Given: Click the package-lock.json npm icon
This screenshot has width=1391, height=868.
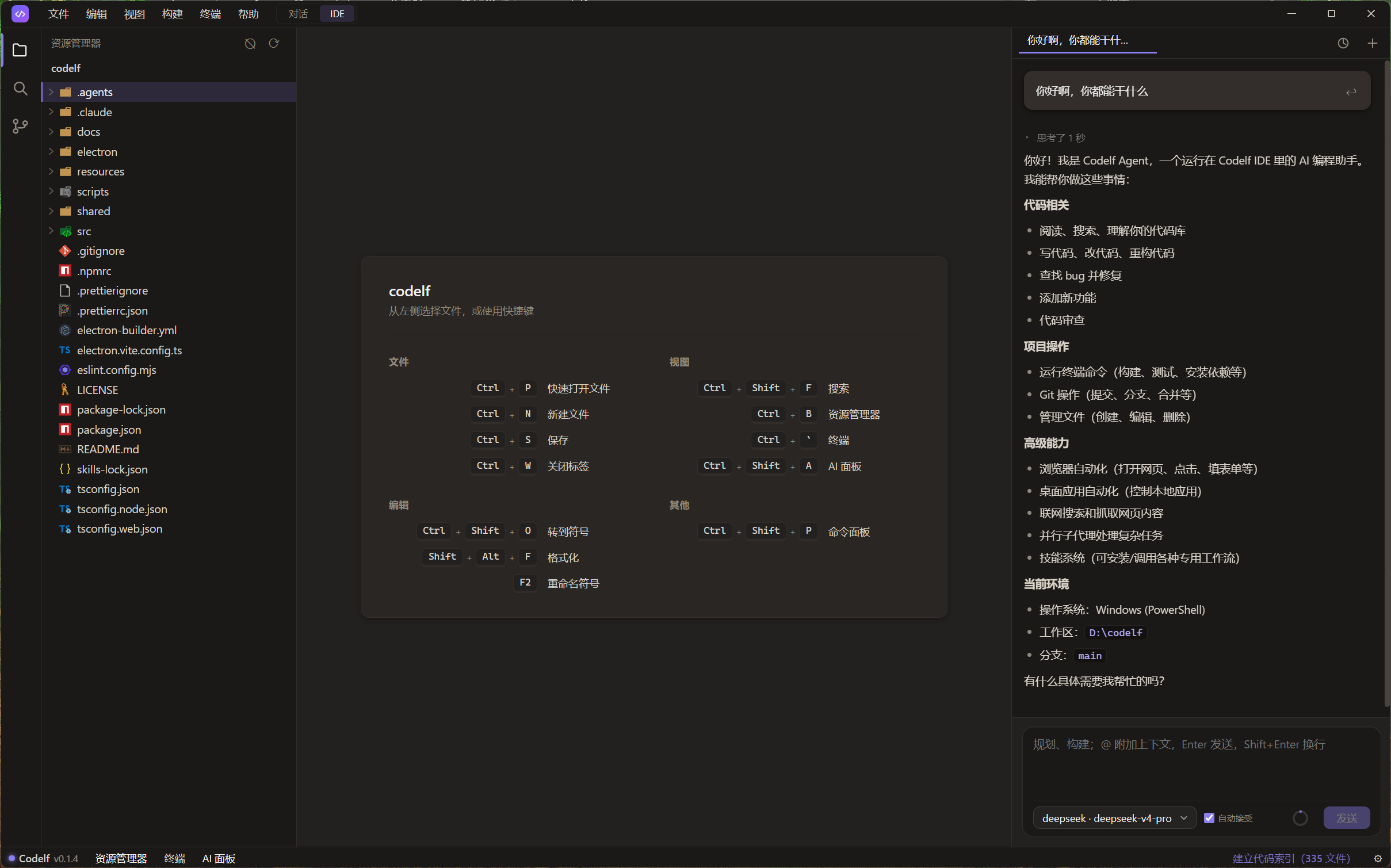Looking at the screenshot, I should 65,410.
